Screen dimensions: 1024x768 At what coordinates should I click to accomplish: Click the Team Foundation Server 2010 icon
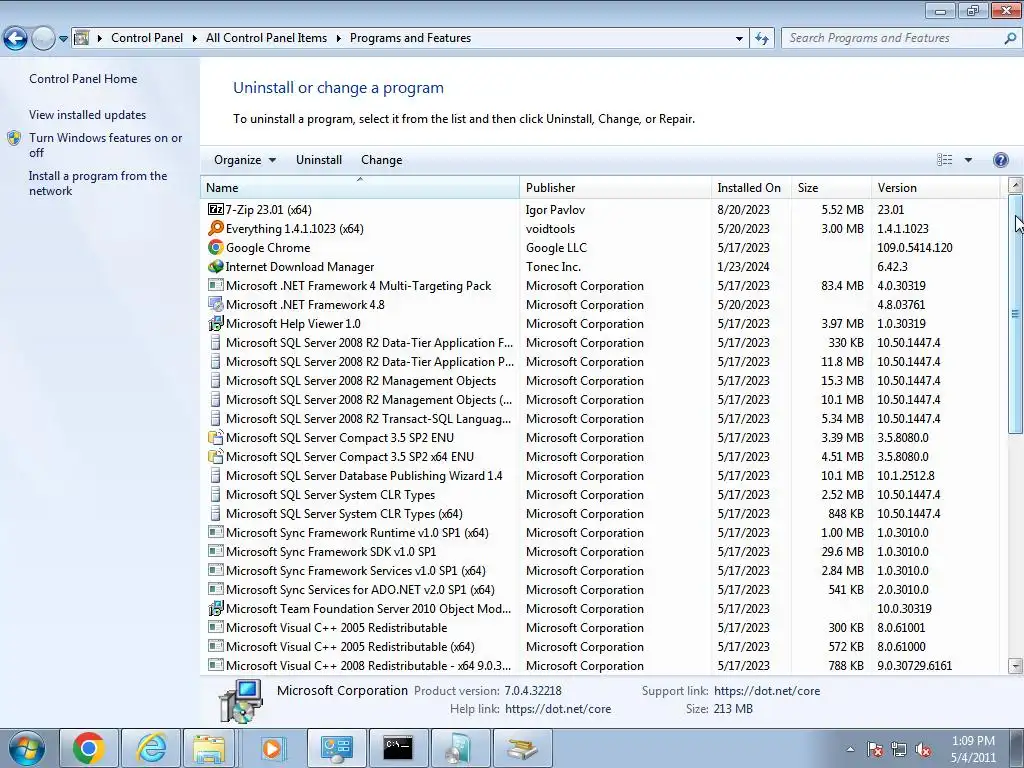pos(216,609)
